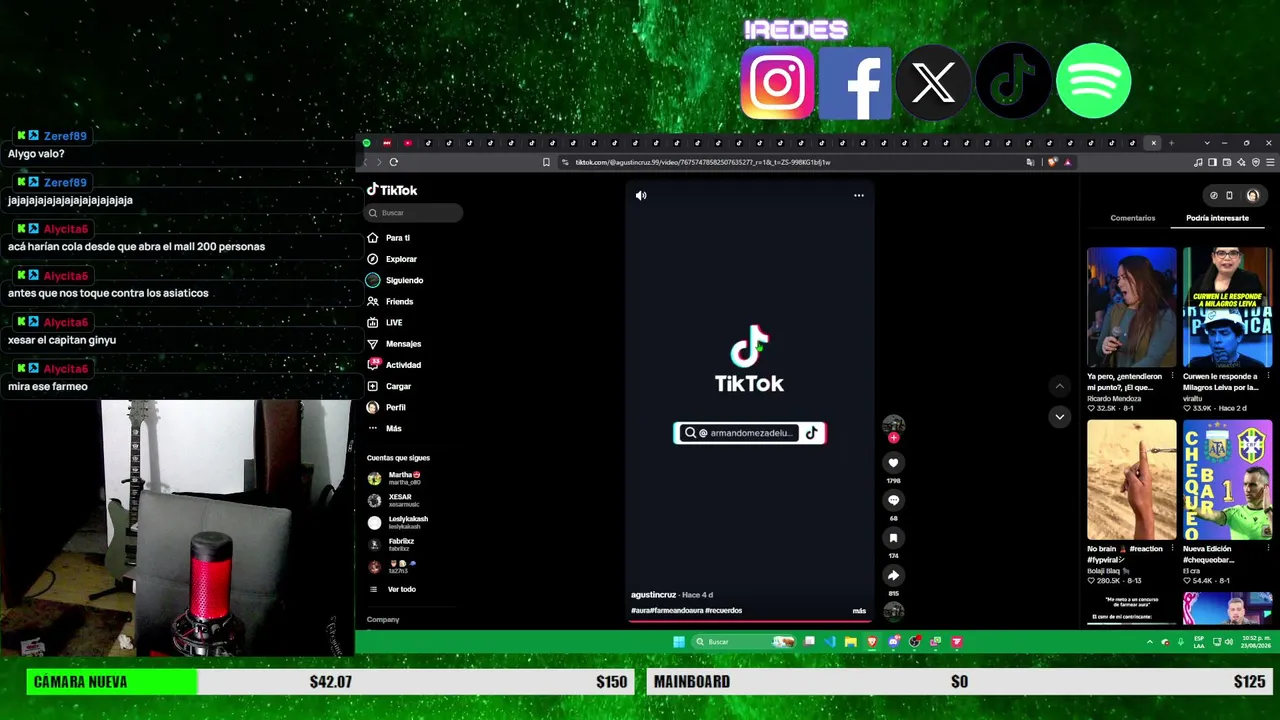This screenshot has height=720, width=1280.
Task: Open the spinning sound disc below share
Action: tap(893, 610)
